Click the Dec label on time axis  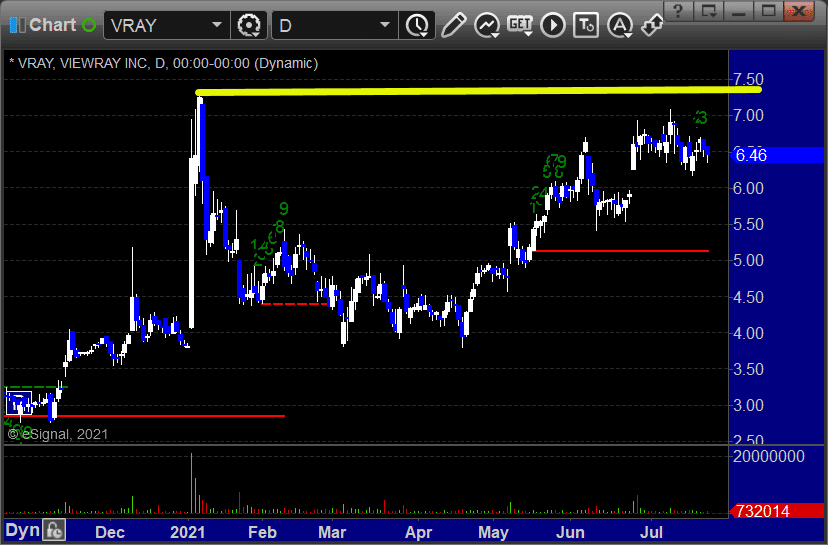pos(110,532)
